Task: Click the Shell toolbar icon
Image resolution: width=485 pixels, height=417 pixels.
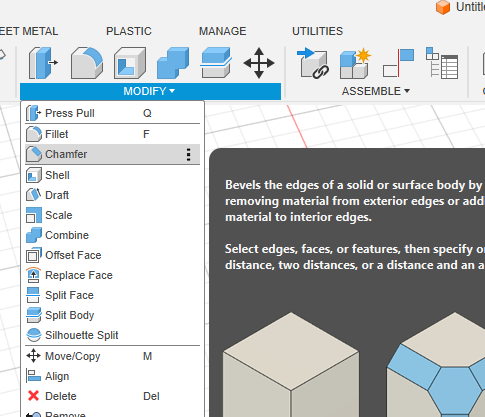Action: coord(130,63)
